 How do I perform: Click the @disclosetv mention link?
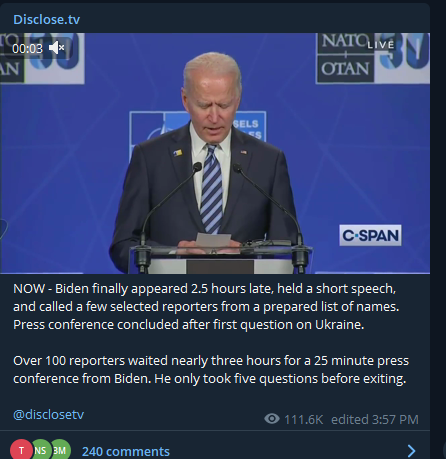pos(48,415)
